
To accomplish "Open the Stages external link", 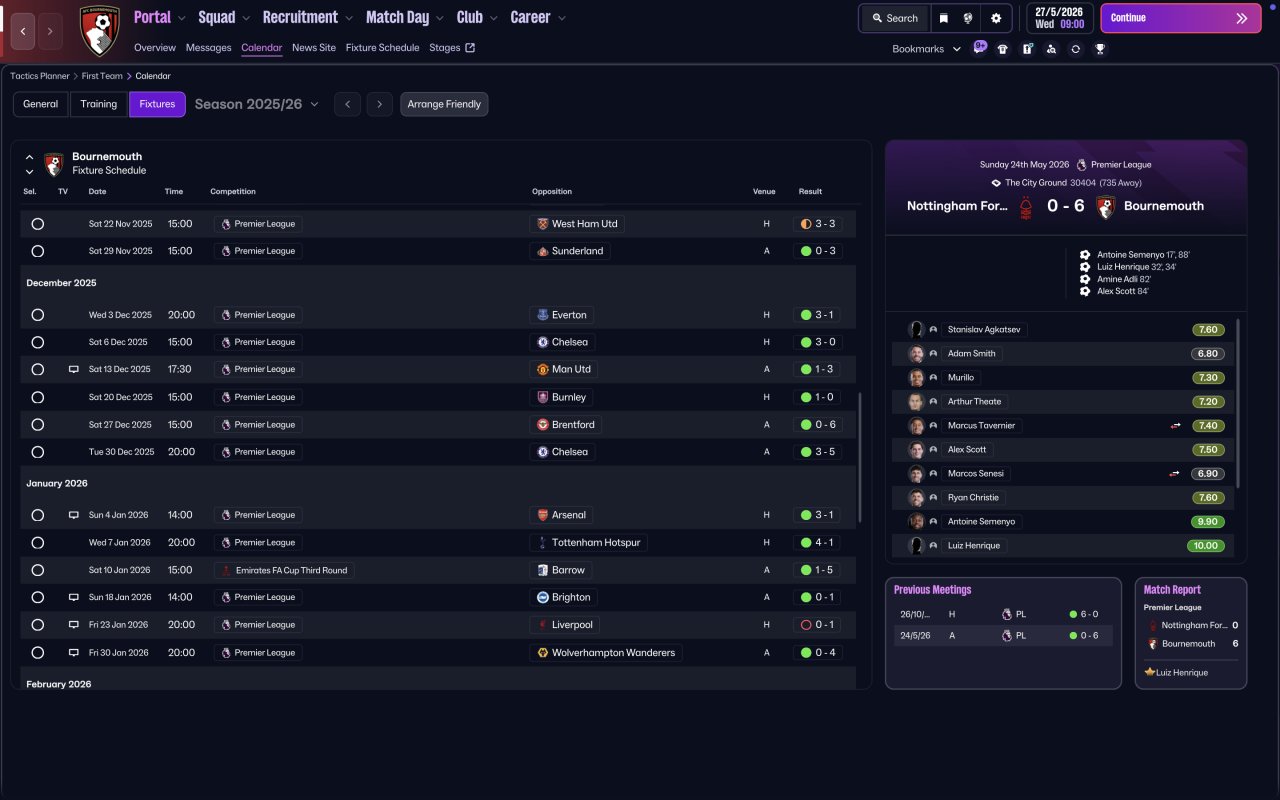I will click(452, 48).
